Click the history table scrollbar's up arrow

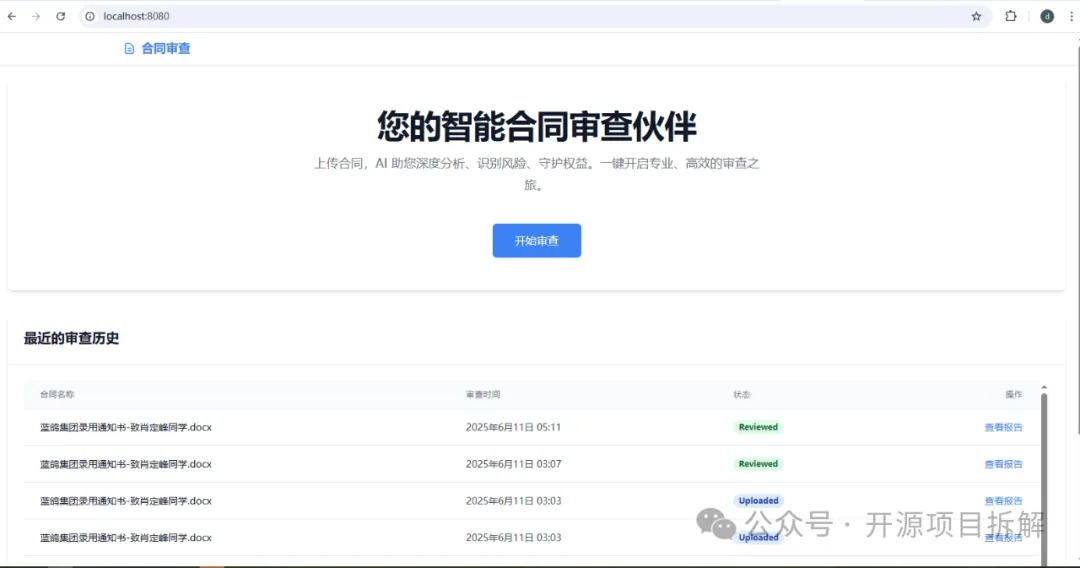coord(1044,388)
